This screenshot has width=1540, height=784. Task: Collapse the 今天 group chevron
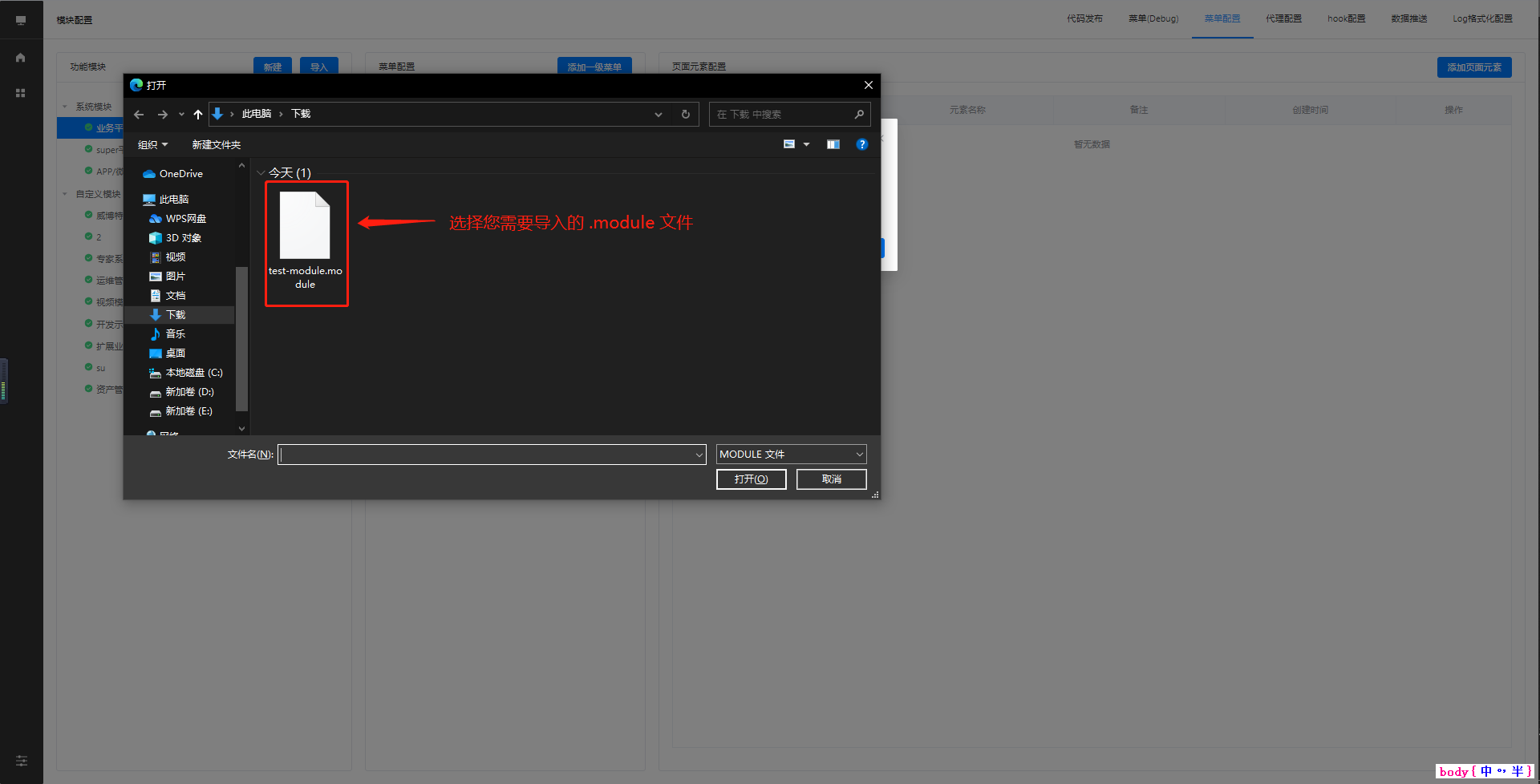(261, 173)
